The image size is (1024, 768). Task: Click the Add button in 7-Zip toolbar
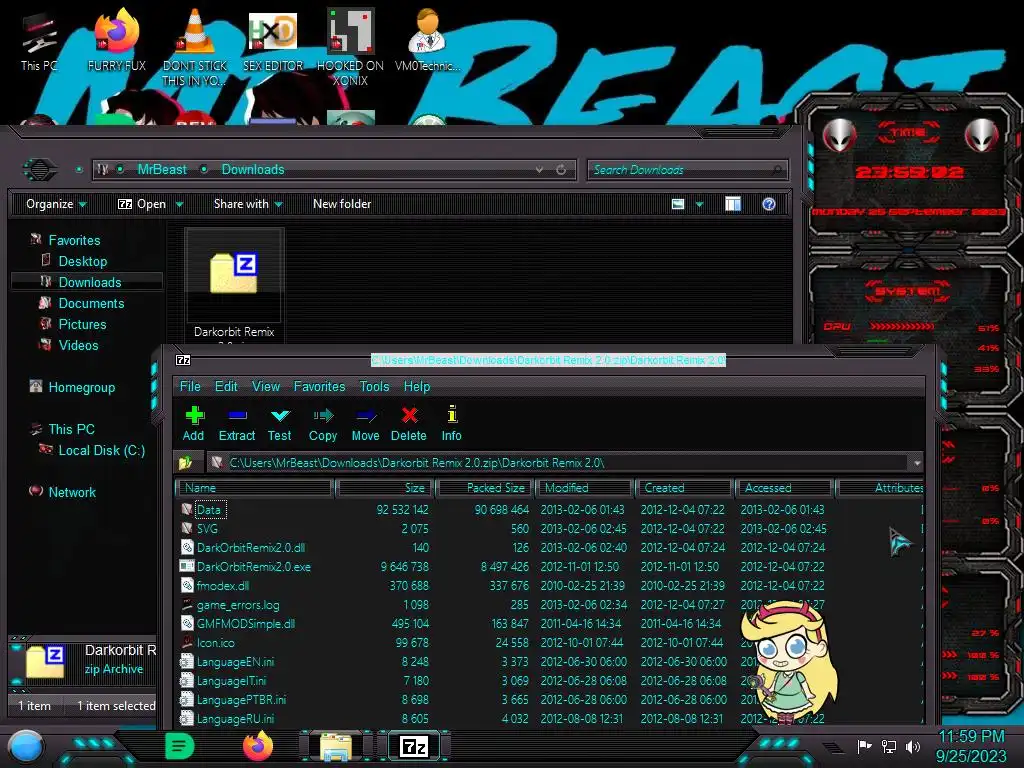pyautogui.click(x=193, y=423)
